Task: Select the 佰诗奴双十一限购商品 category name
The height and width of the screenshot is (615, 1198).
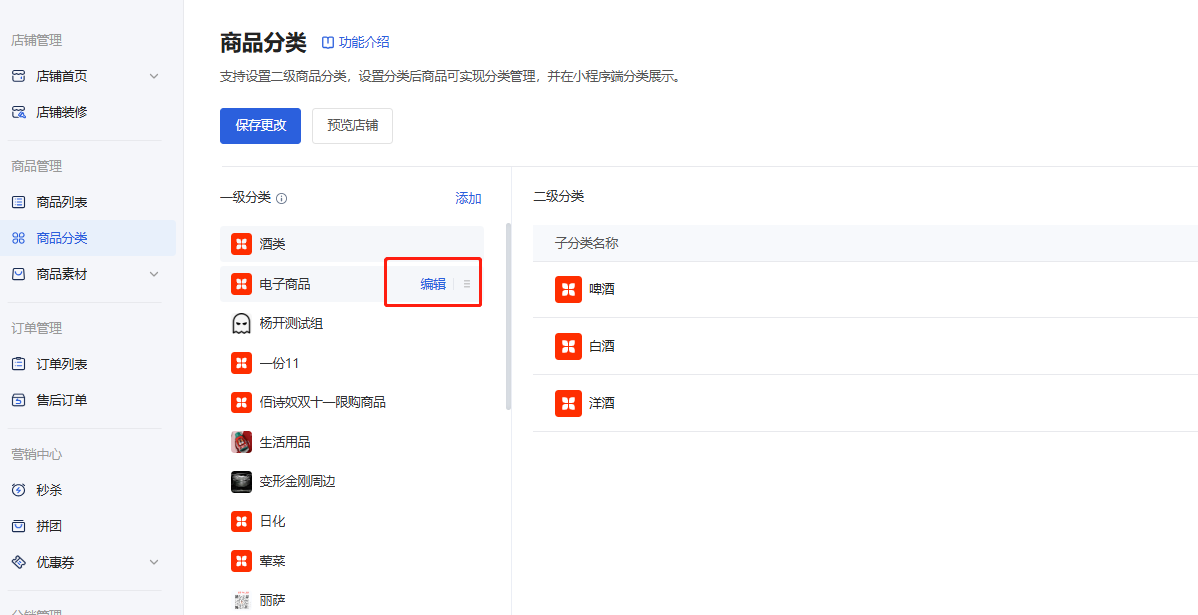Action: (x=322, y=402)
